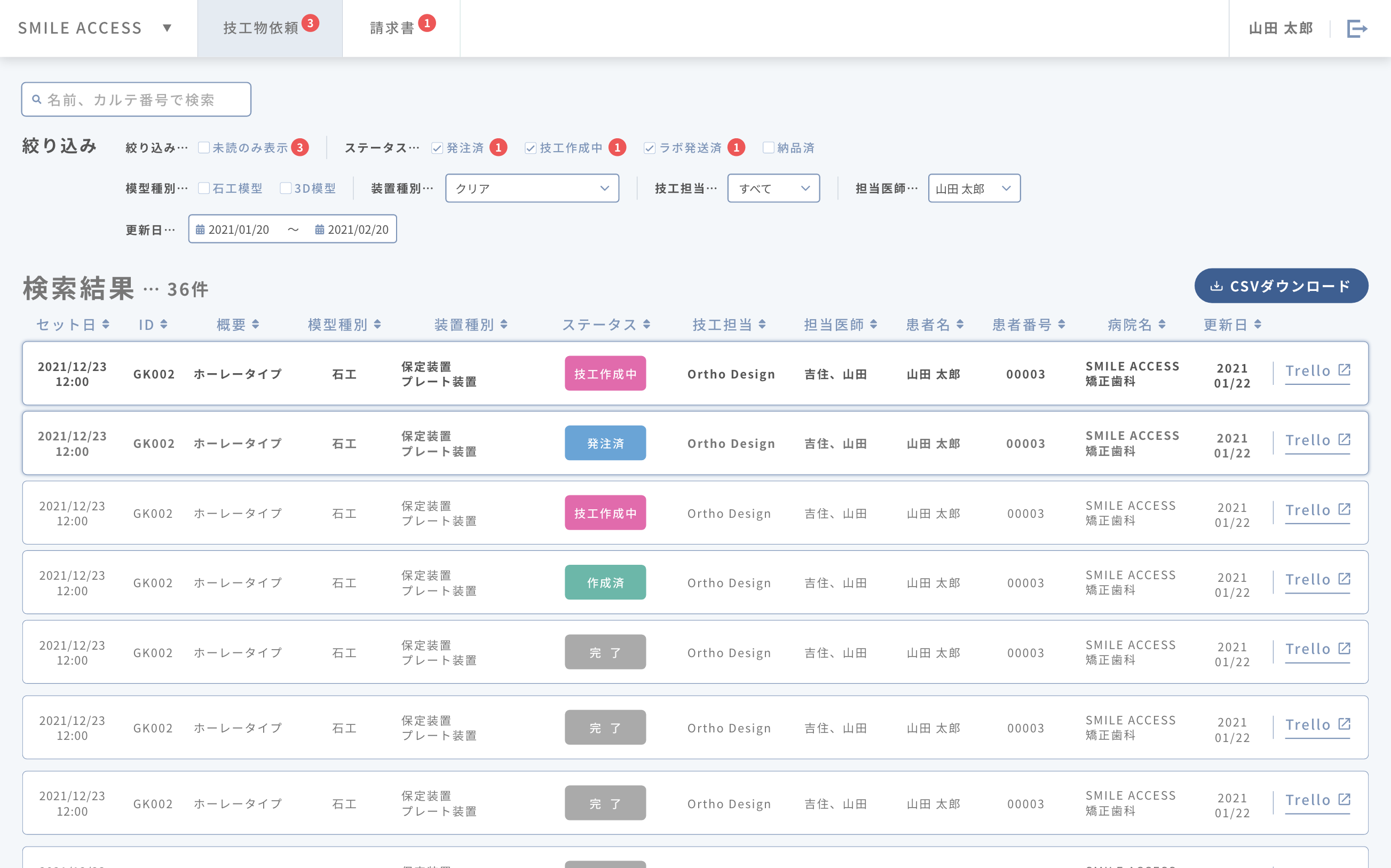The height and width of the screenshot is (868, 1391).
Task: Click the セット日 column sort icon
Action: [106, 325]
